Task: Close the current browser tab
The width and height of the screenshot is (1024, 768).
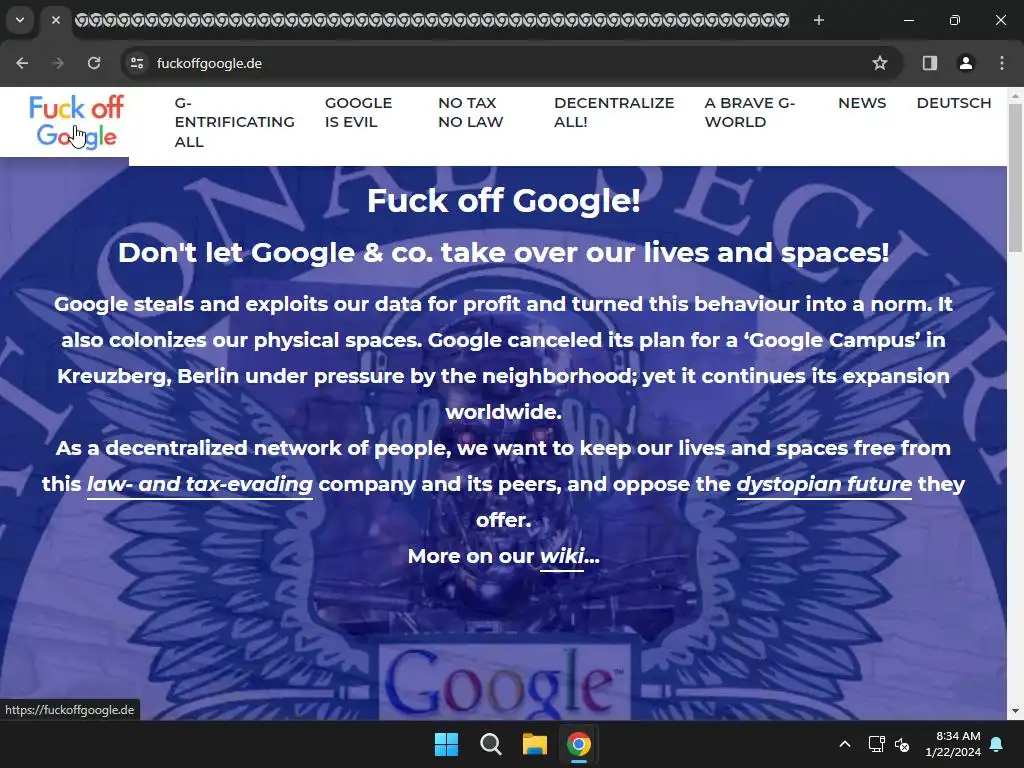Action: [56, 20]
